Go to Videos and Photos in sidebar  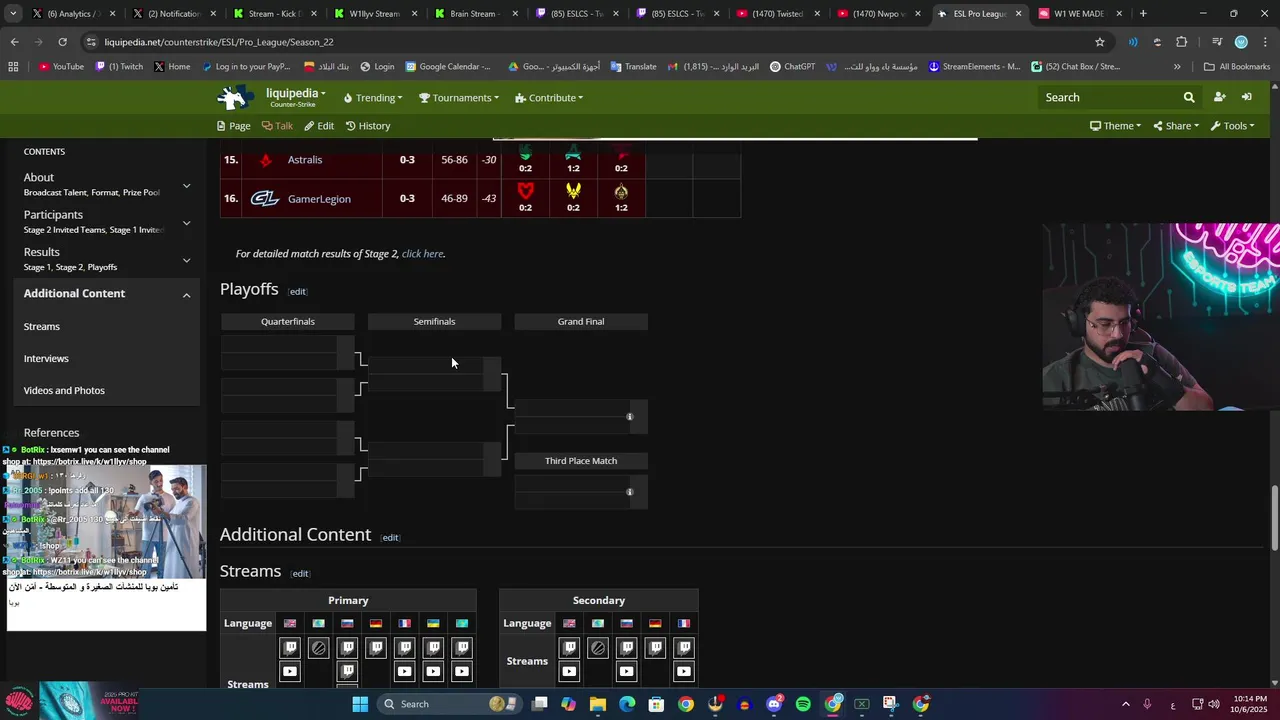pyautogui.click(x=64, y=391)
